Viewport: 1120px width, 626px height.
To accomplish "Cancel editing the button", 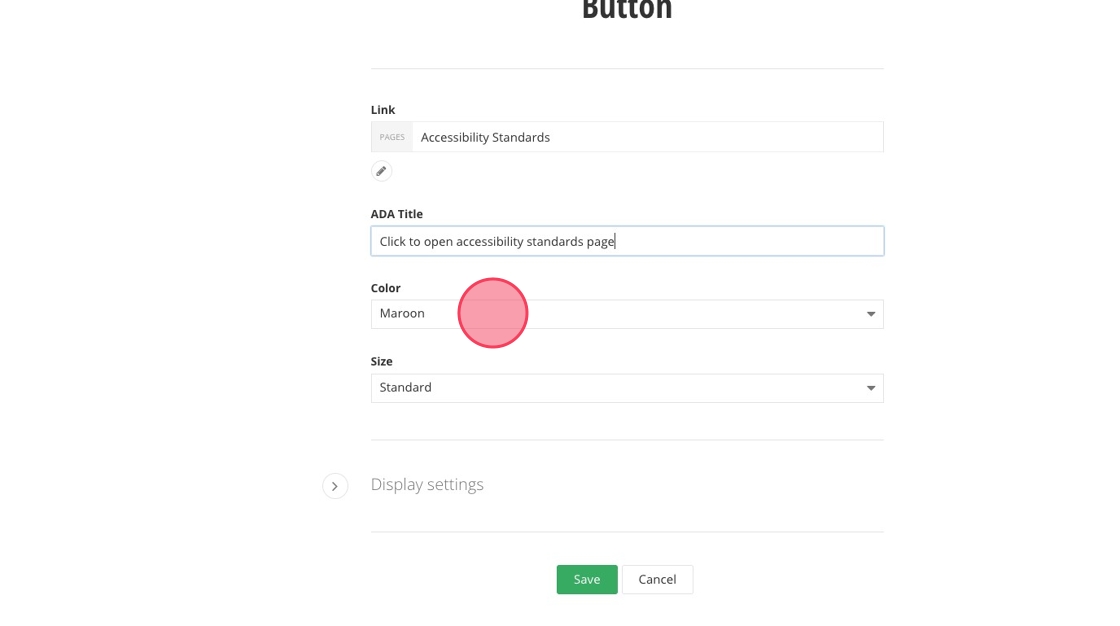I will pos(657,579).
